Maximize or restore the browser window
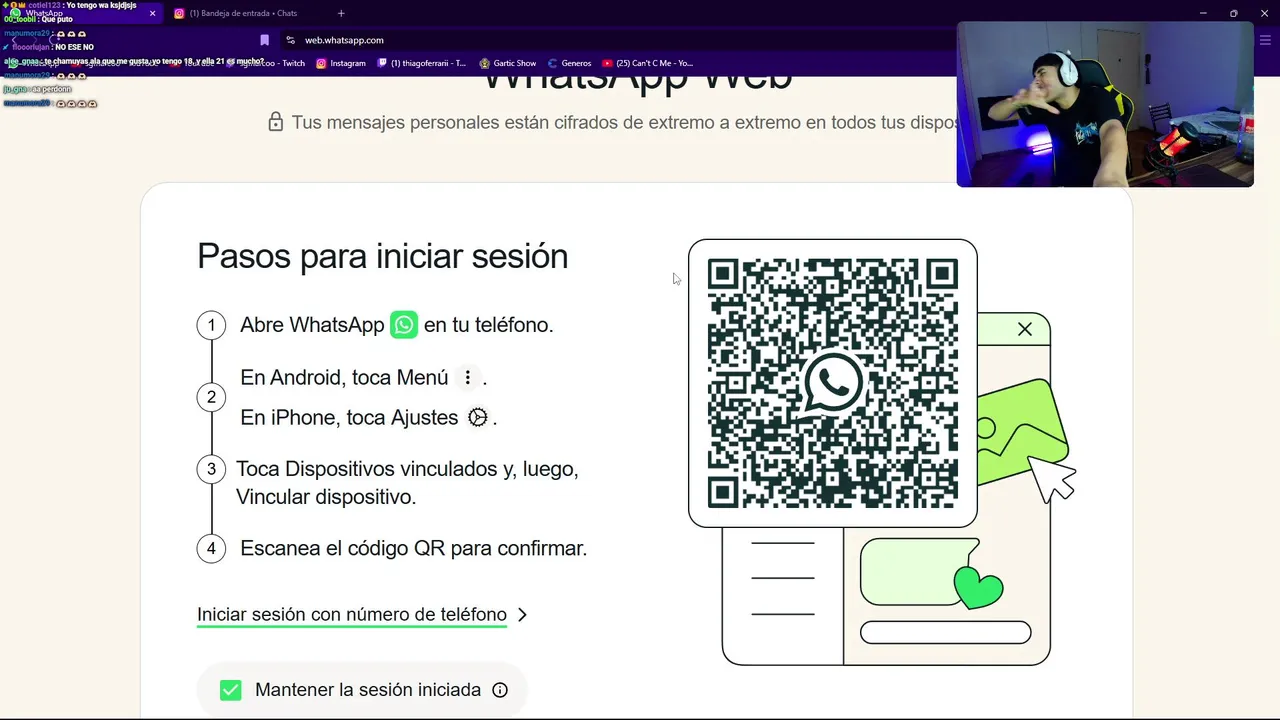 (1233, 13)
